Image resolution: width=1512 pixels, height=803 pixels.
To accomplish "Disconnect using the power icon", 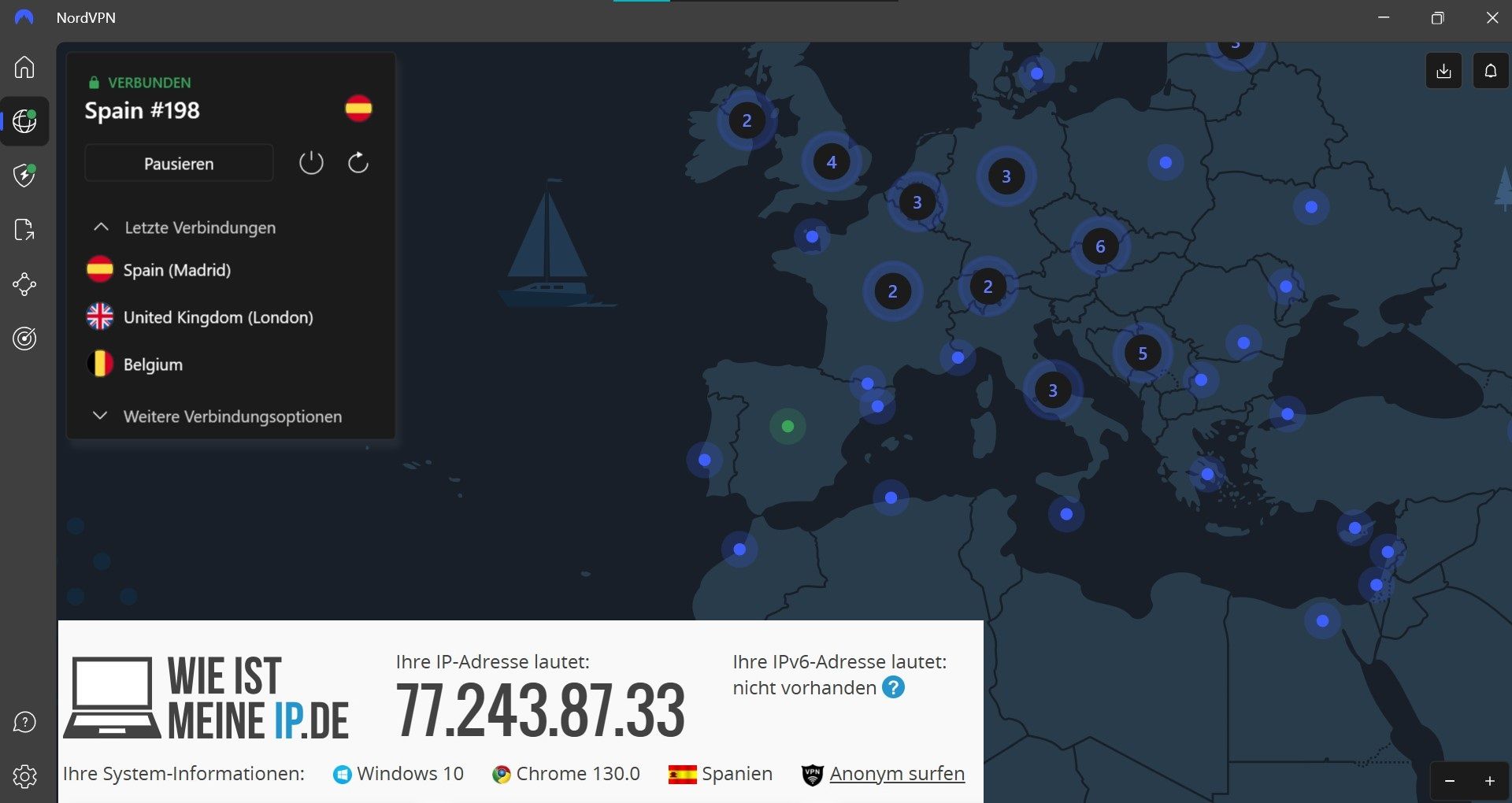I will click(311, 163).
